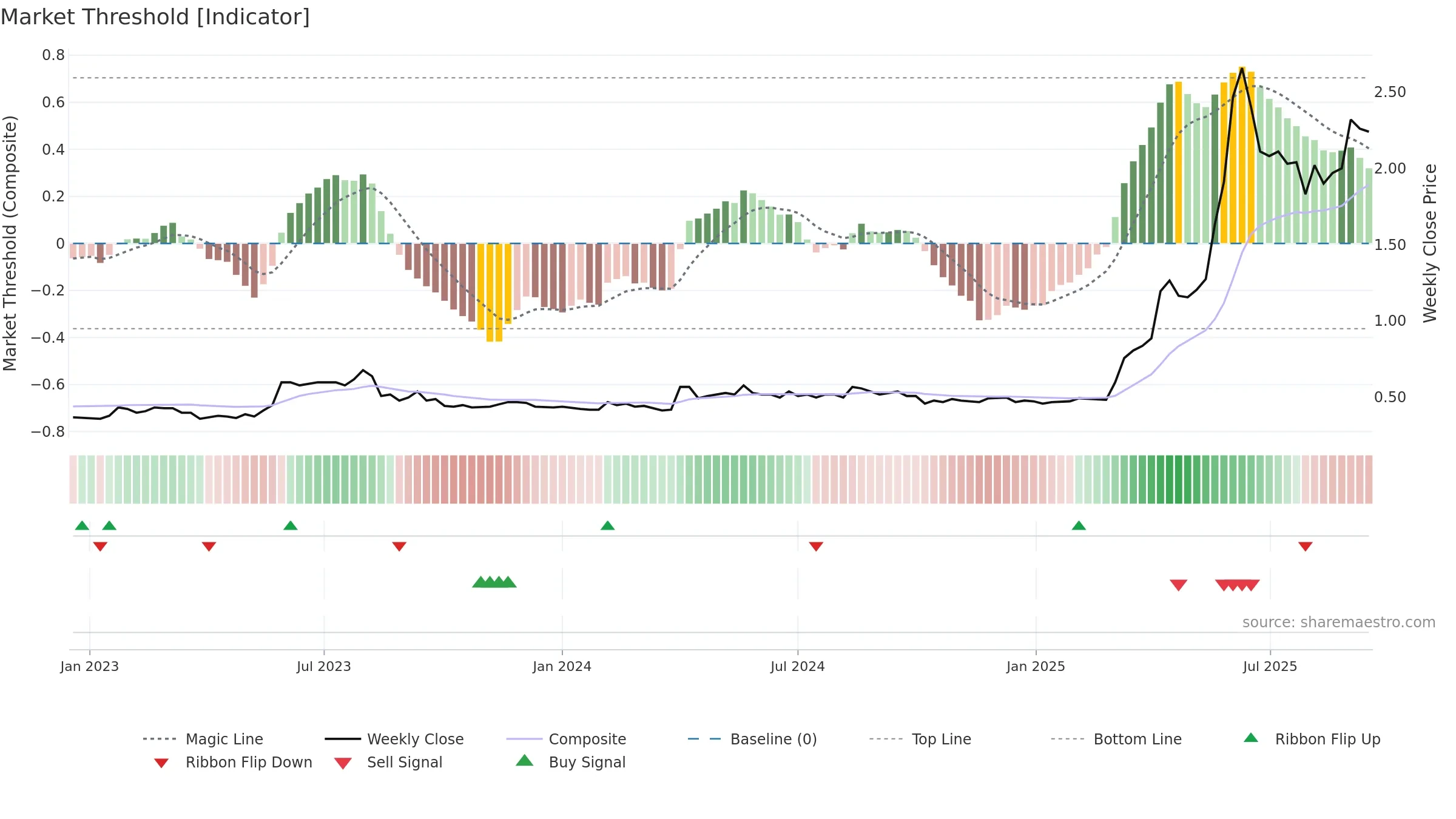Toggle the Sell Signal legend entry
The height and width of the screenshot is (819, 1456).
tap(388, 762)
